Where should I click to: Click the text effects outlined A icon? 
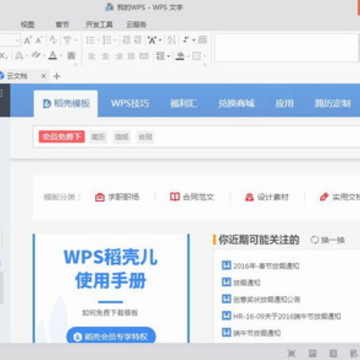point(19,56)
